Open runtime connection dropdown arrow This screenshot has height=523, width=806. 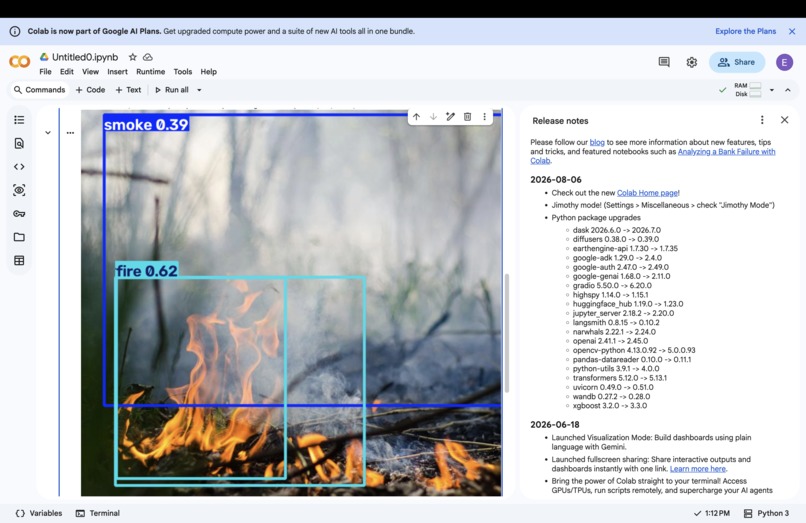772,90
